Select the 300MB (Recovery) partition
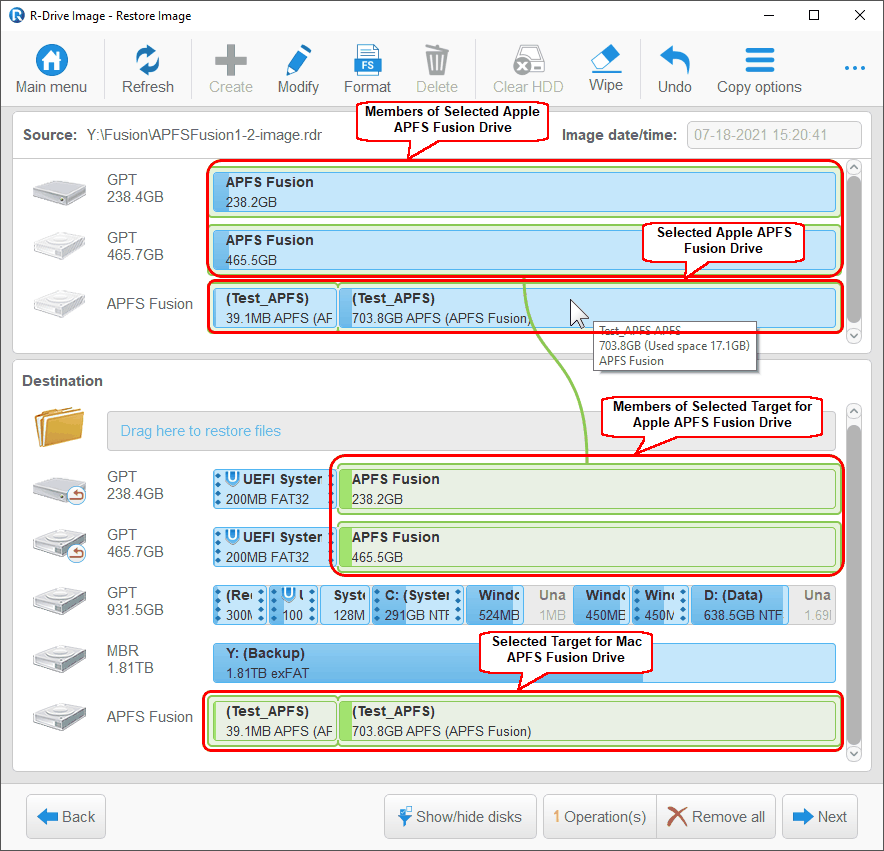 pos(240,605)
